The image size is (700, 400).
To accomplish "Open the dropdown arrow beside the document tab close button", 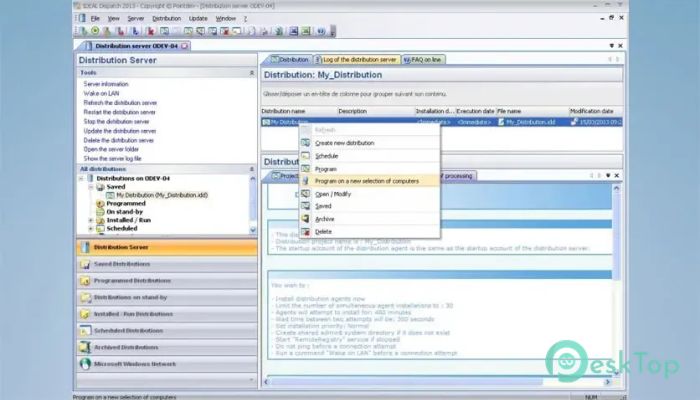I will 611,46.
